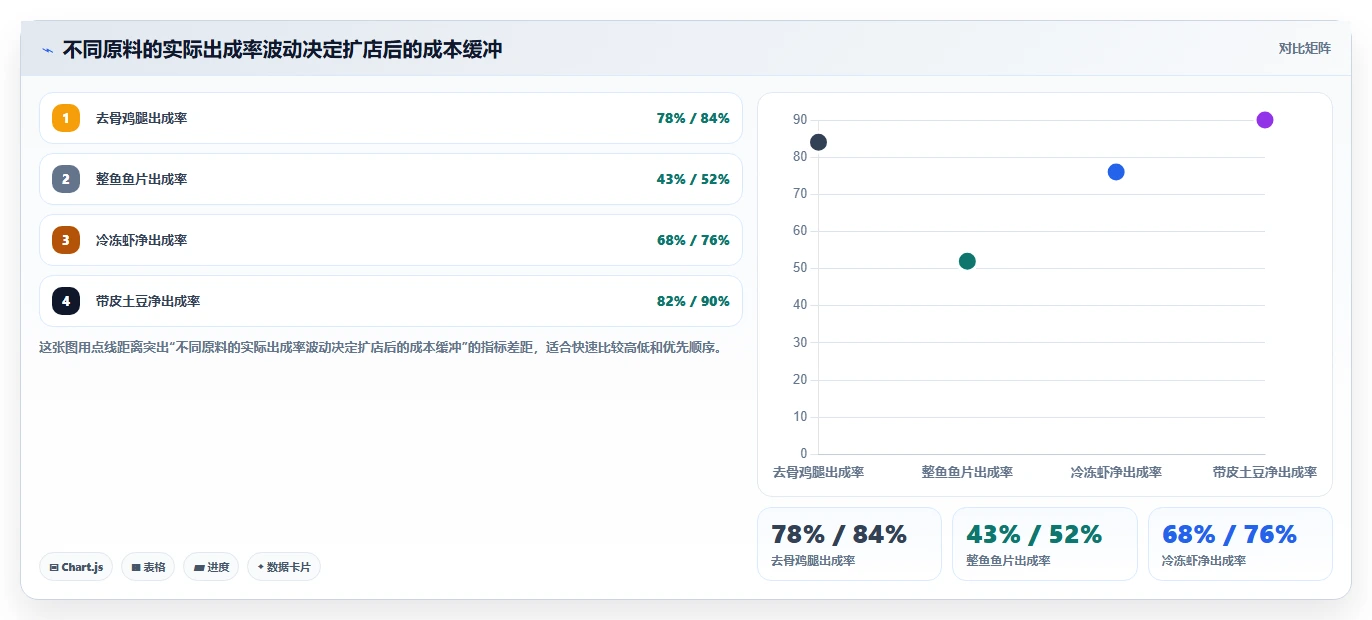Click the 78% / 84% value in list
The height and width of the screenshot is (620, 1372).
[693, 118]
